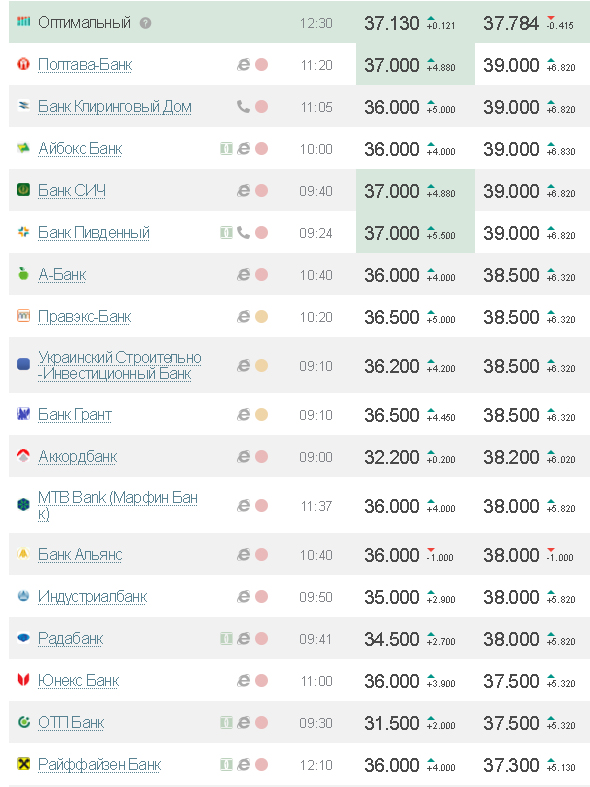Open the Полтава-Банк link
Screen dimensions: 590x787
coord(85,65)
